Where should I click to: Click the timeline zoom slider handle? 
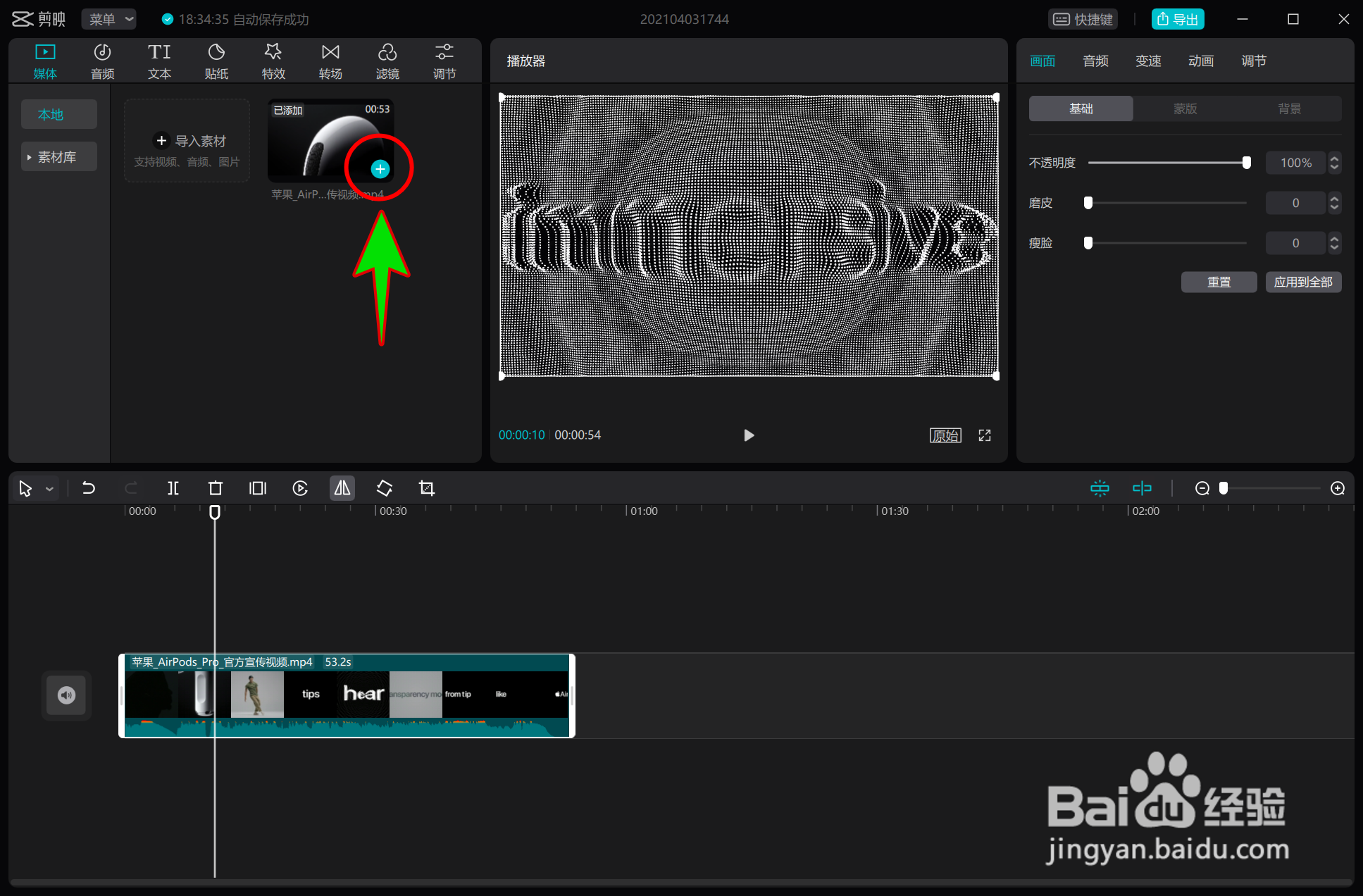point(1224,488)
